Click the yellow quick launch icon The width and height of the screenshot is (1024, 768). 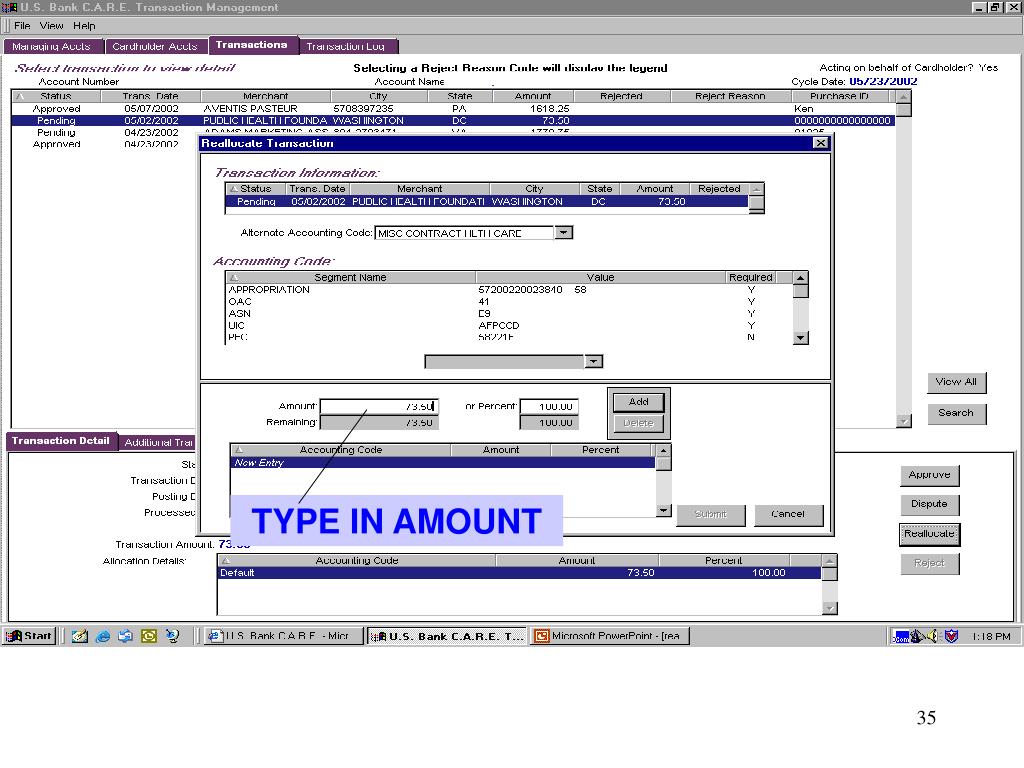point(149,635)
